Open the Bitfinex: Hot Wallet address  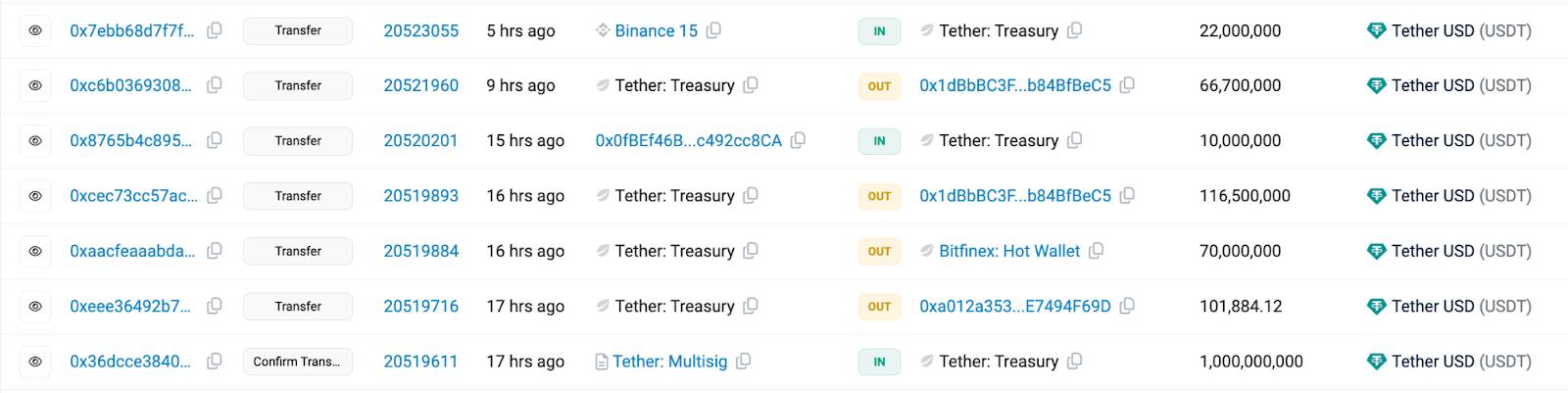[1009, 251]
